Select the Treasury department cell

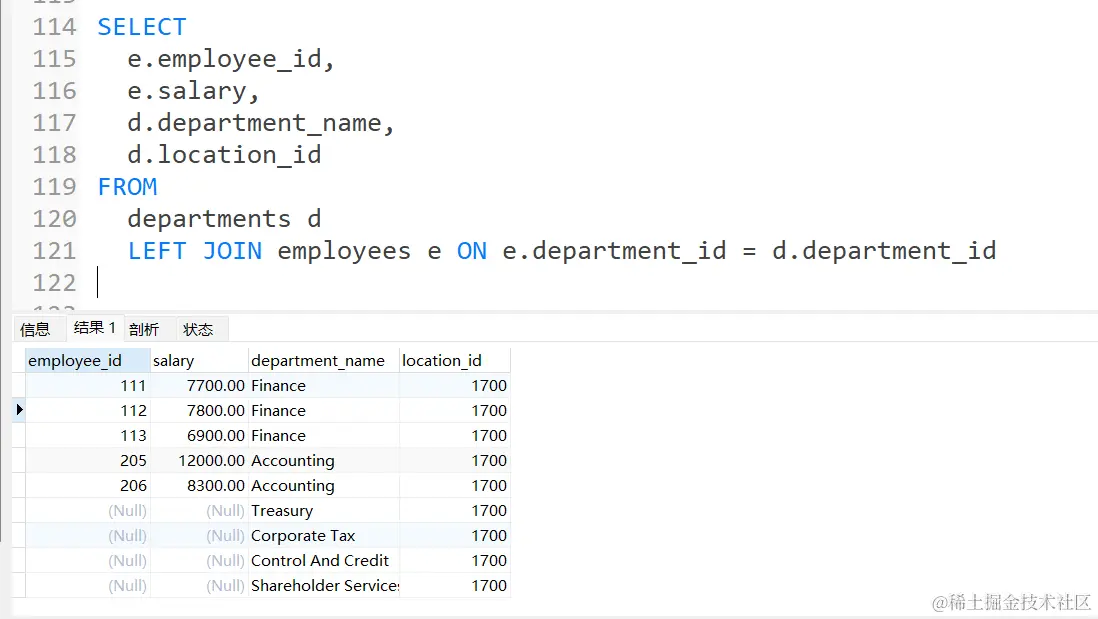coord(324,510)
